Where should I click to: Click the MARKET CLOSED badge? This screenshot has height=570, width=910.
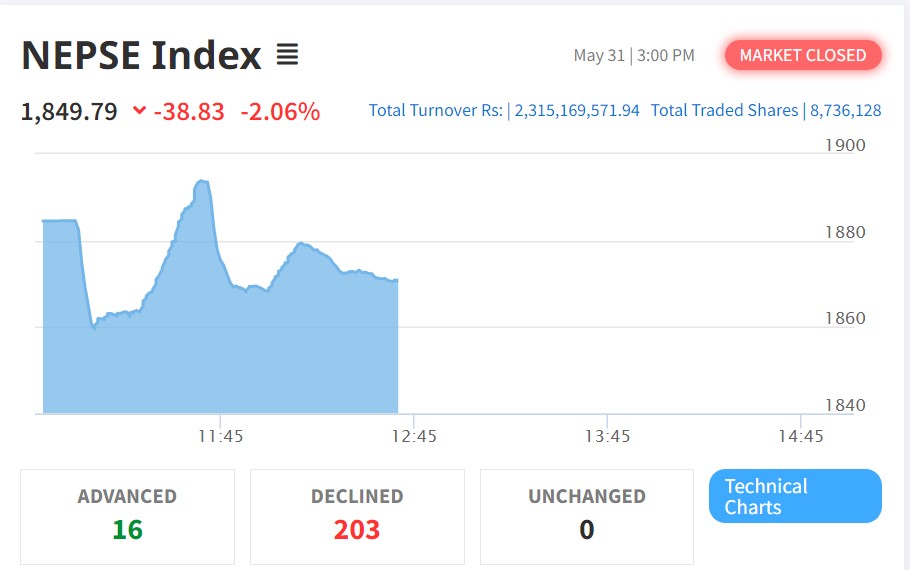(802, 55)
